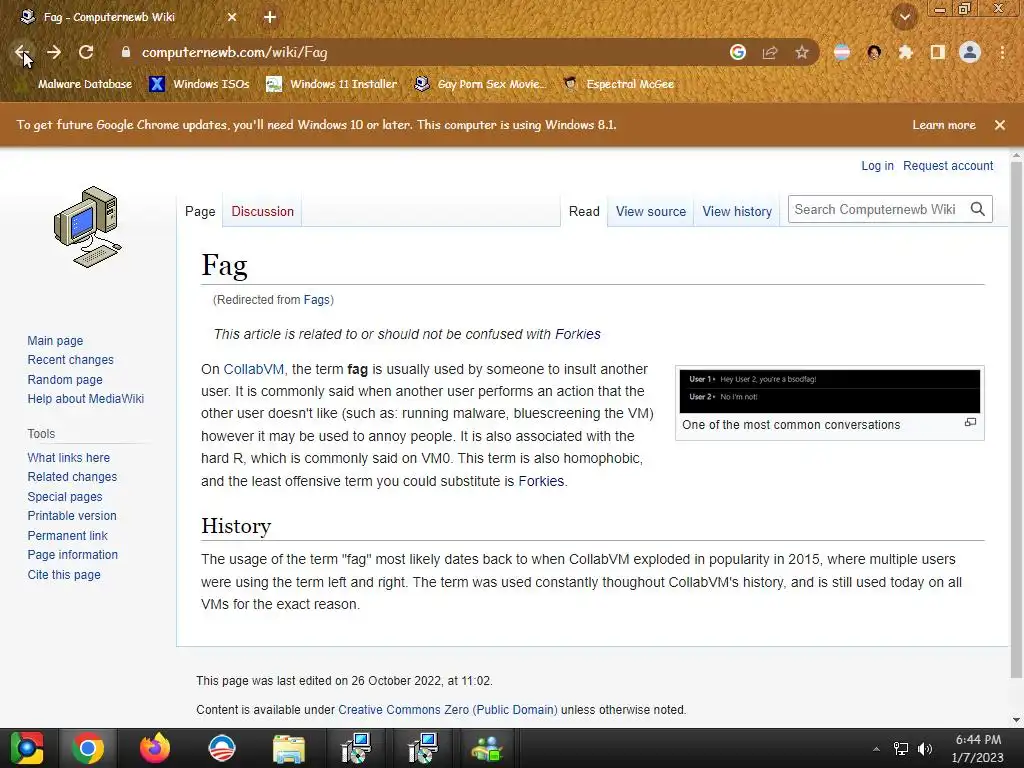The width and height of the screenshot is (1024, 768).
Task: Open the Windows 11 Installer bookmark
Action: tap(332, 84)
